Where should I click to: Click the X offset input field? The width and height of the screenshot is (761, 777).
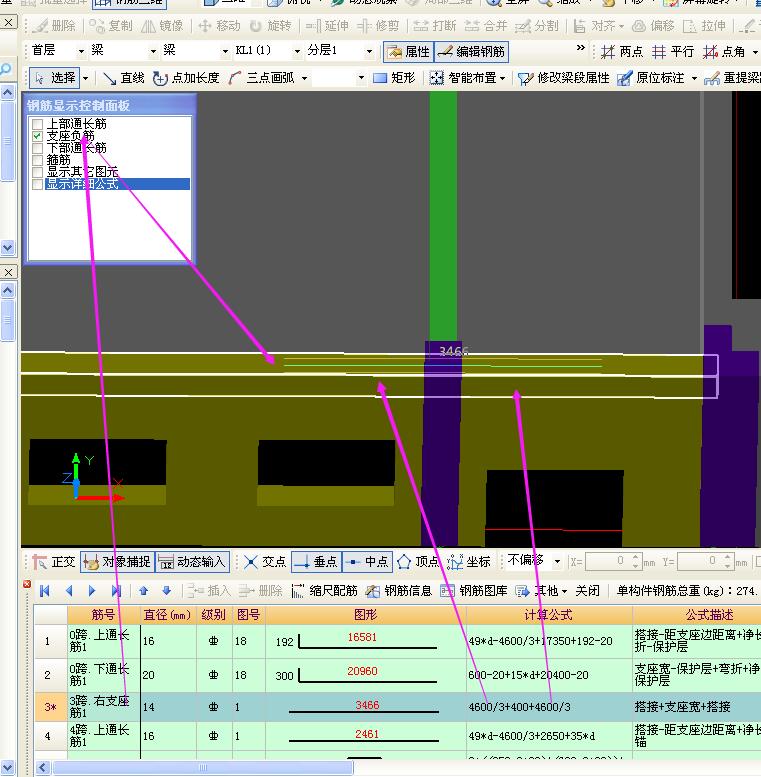point(607,561)
